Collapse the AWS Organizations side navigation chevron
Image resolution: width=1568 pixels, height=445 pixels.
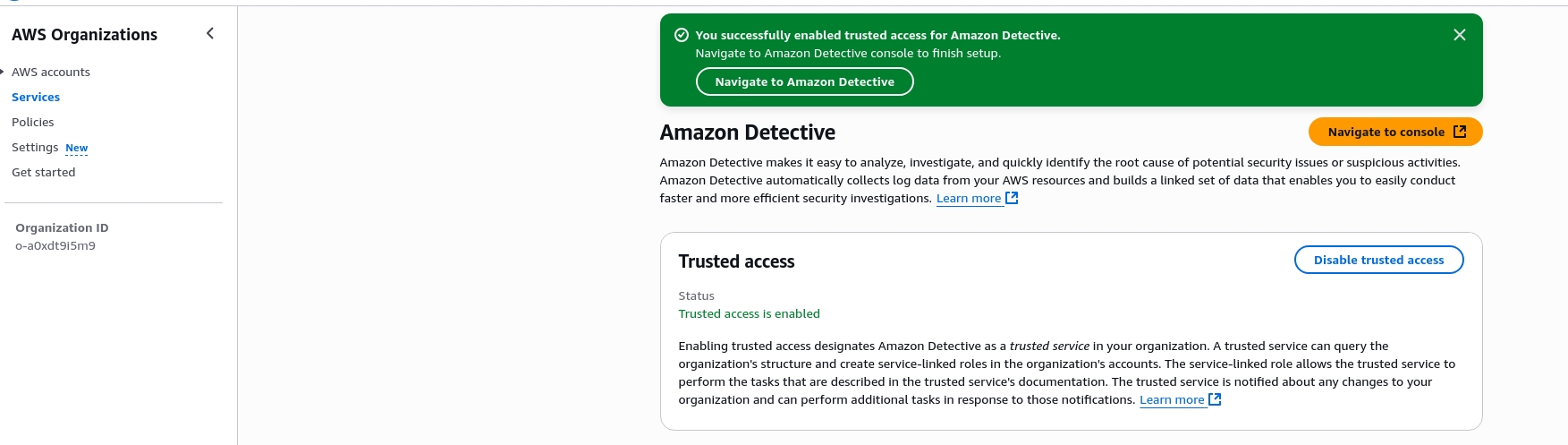(x=210, y=33)
